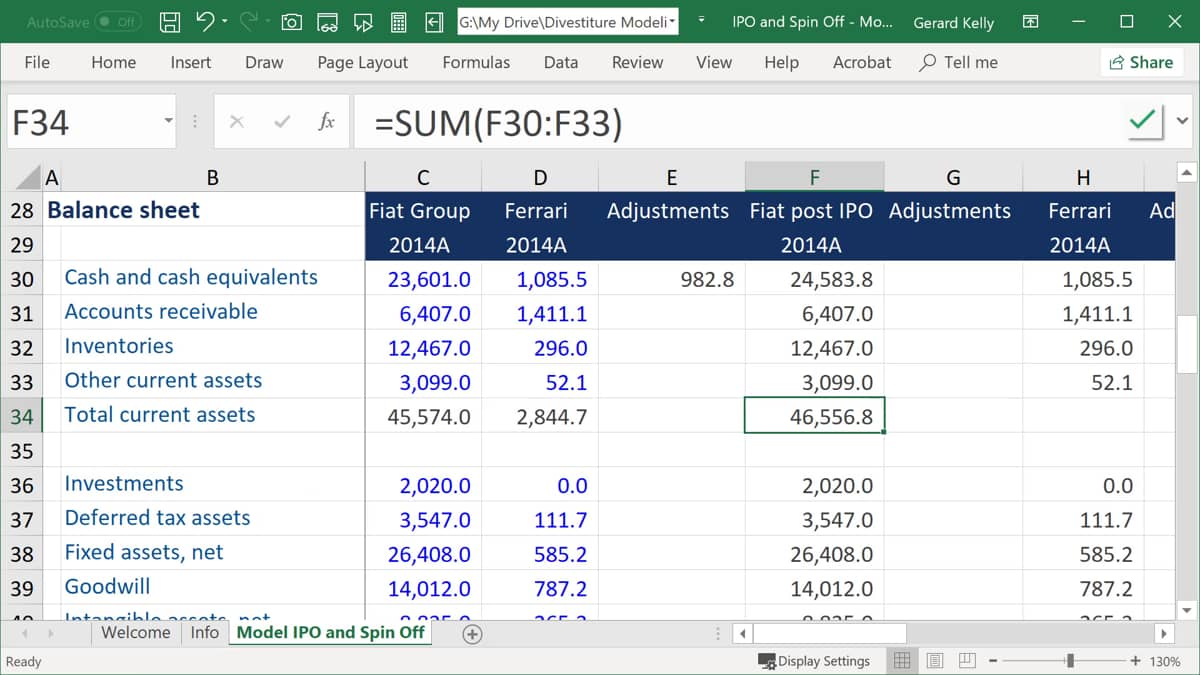Open the Insert ribbon tab
The width and height of the screenshot is (1200, 675).
coord(190,62)
